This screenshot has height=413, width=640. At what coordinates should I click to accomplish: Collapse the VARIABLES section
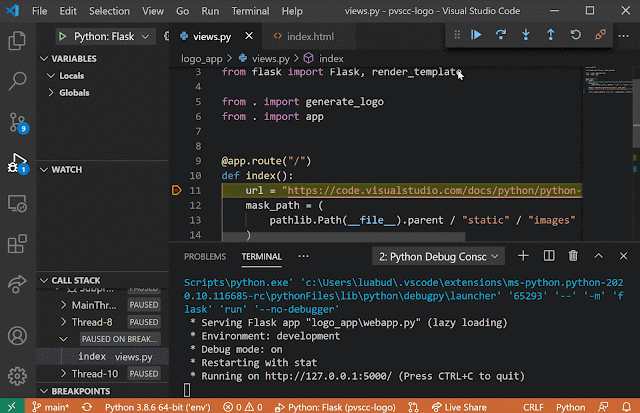click(44, 59)
